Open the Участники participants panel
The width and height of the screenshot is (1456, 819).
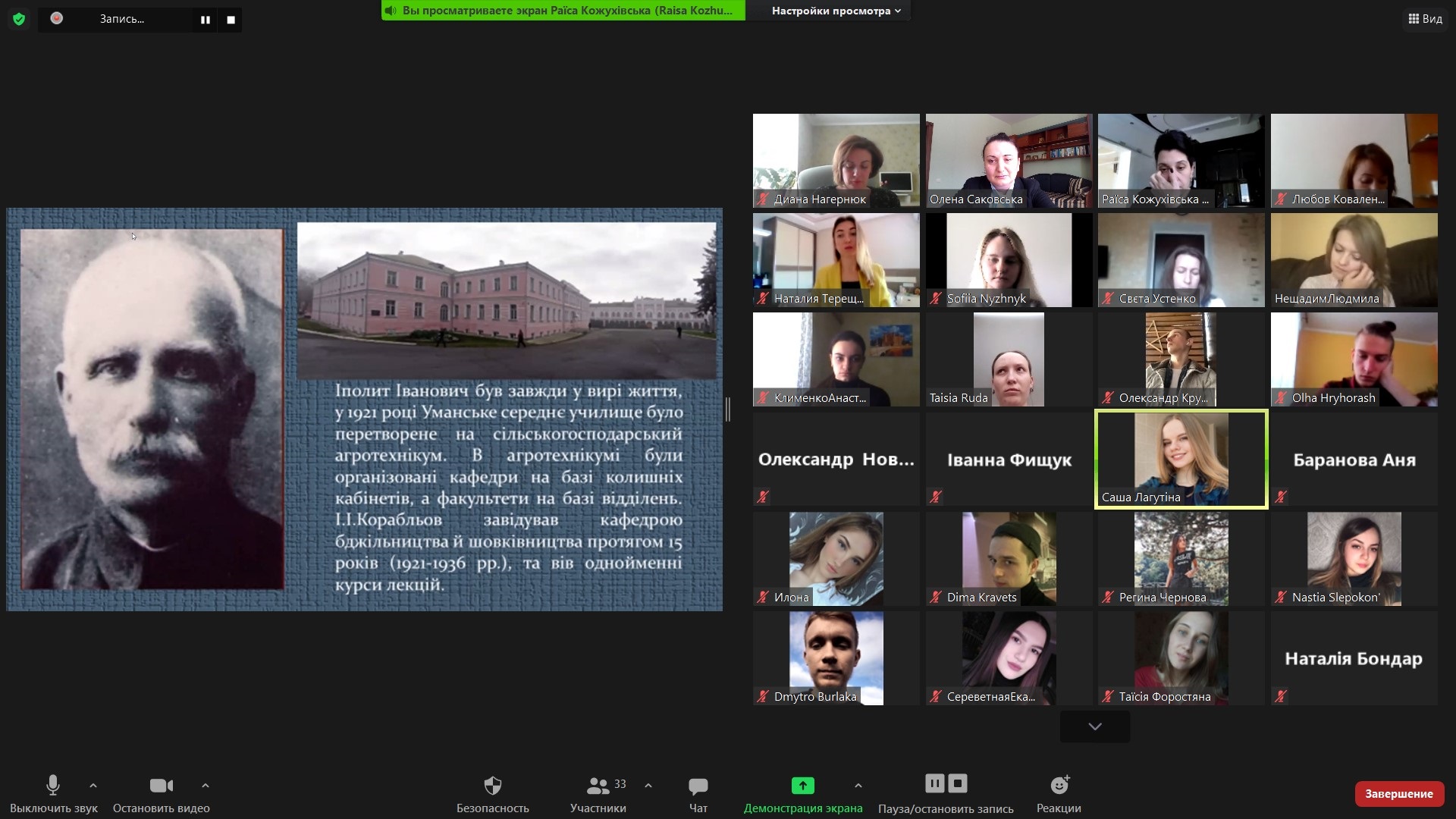[598, 793]
